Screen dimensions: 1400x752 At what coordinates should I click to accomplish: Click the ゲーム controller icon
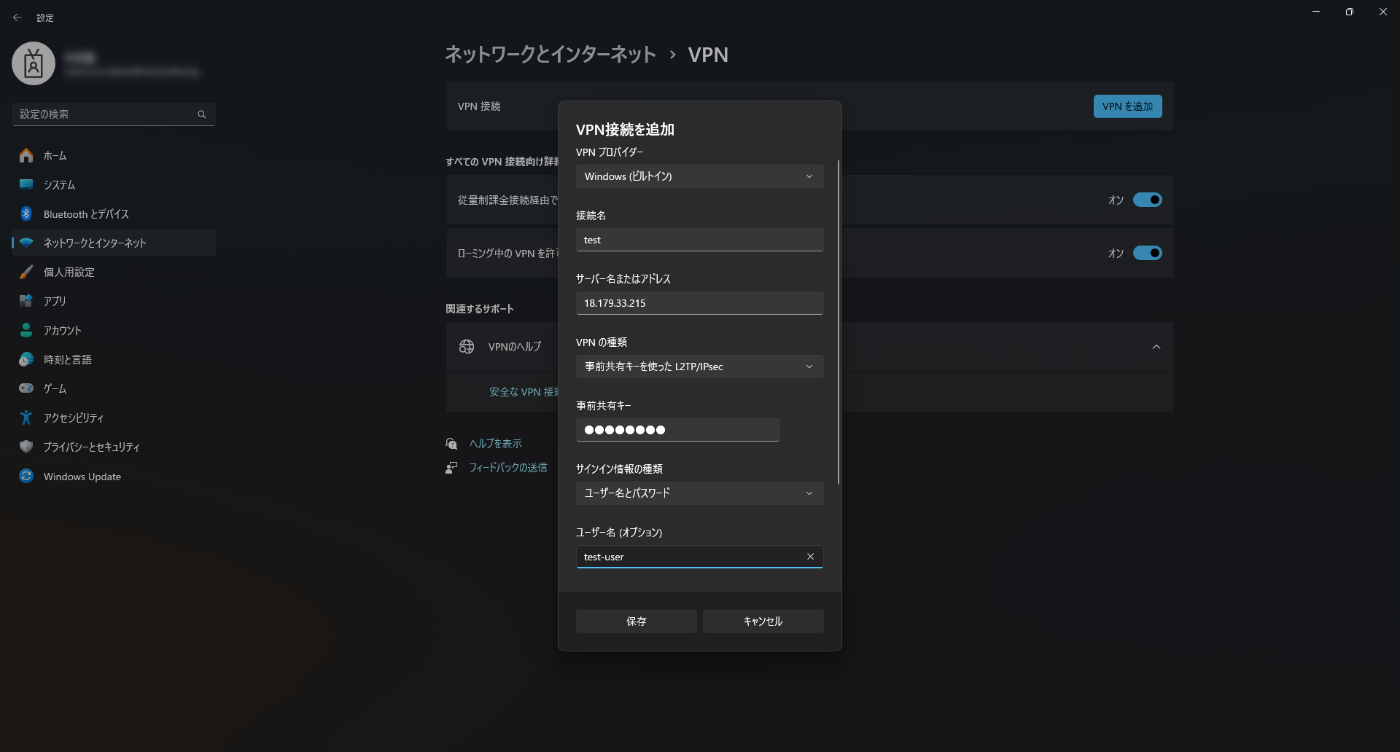pos(26,388)
